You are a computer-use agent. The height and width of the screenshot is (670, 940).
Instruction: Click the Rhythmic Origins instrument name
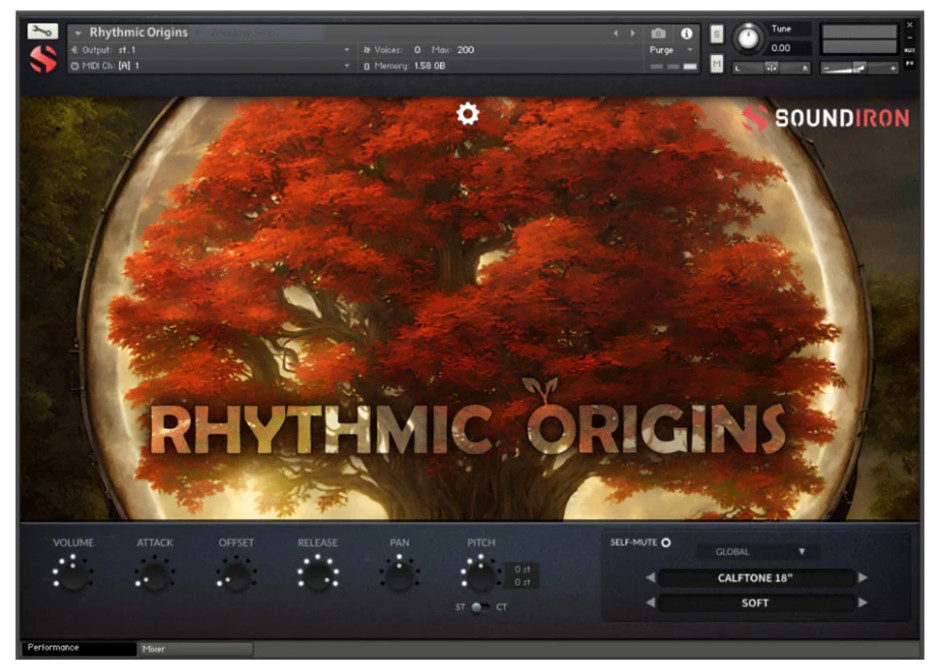138,32
